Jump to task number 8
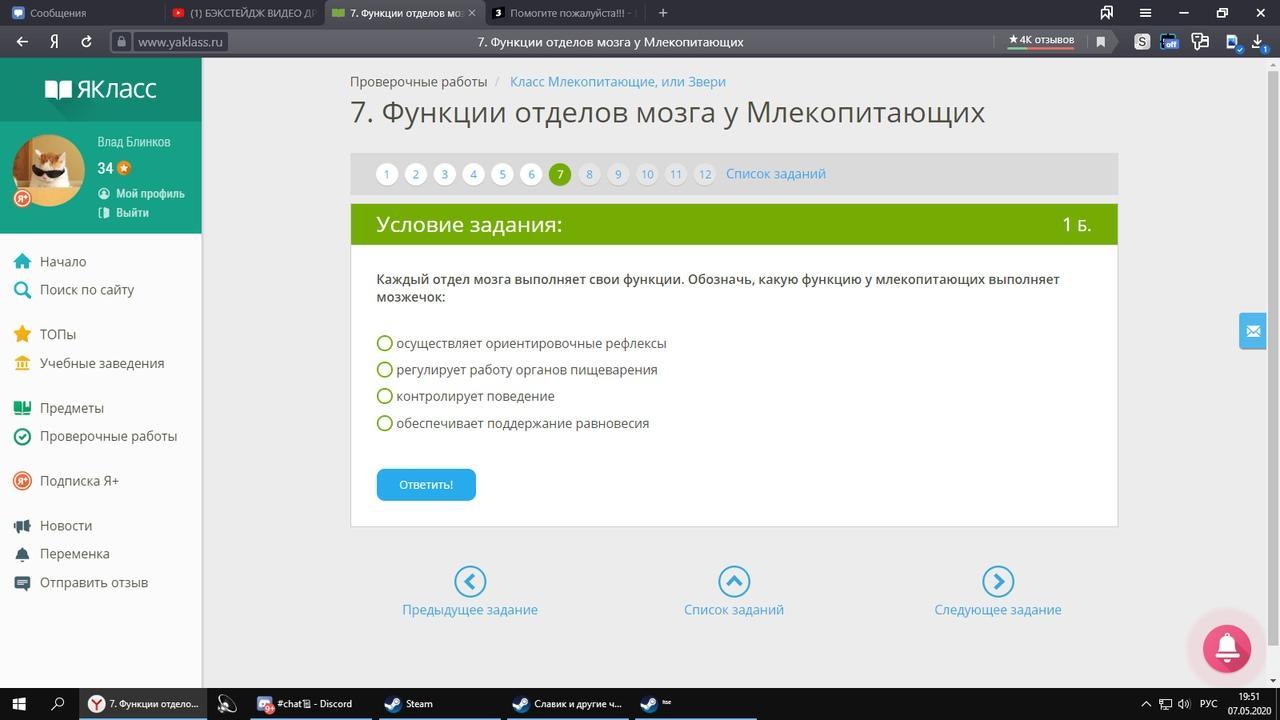1280x720 pixels. [x=589, y=174]
